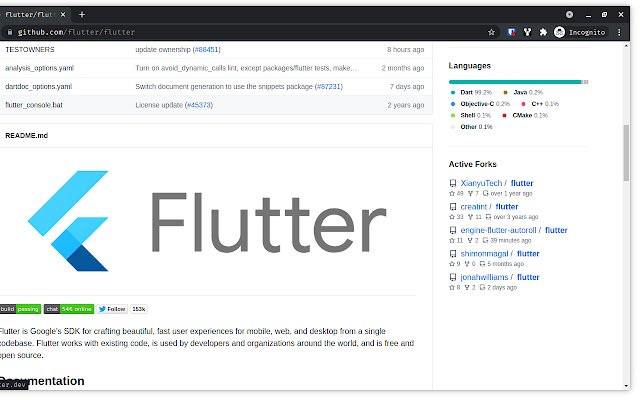Open pull request #87231 link
This screenshot has height=400, width=640.
[x=329, y=87]
